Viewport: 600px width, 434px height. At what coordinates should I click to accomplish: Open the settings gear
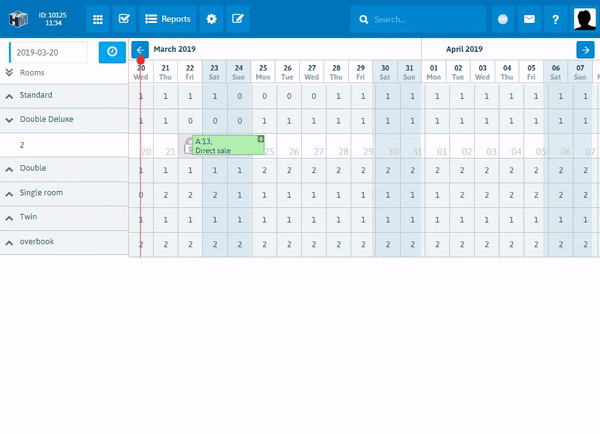211,19
